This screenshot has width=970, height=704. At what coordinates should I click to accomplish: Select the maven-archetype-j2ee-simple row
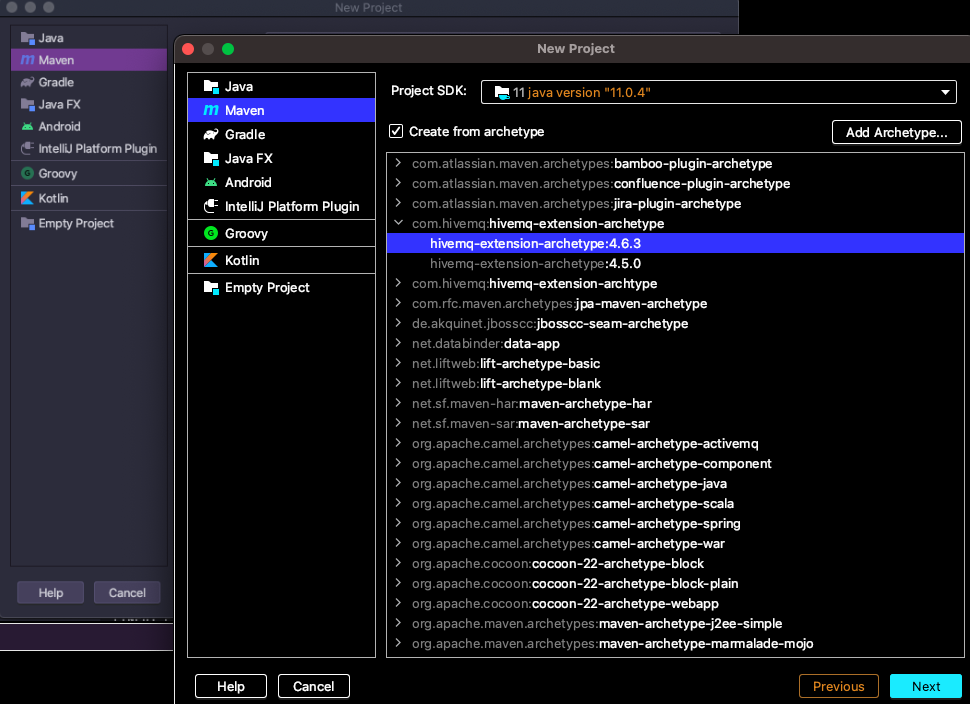[597, 624]
